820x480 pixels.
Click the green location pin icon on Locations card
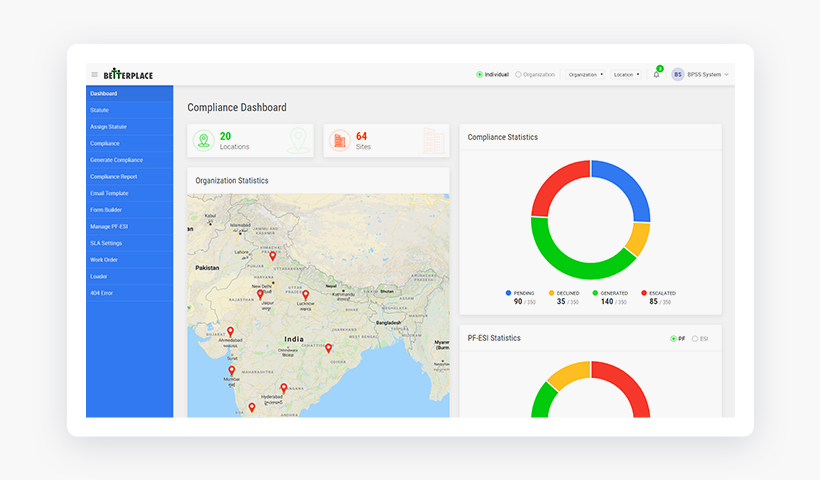coord(203,141)
